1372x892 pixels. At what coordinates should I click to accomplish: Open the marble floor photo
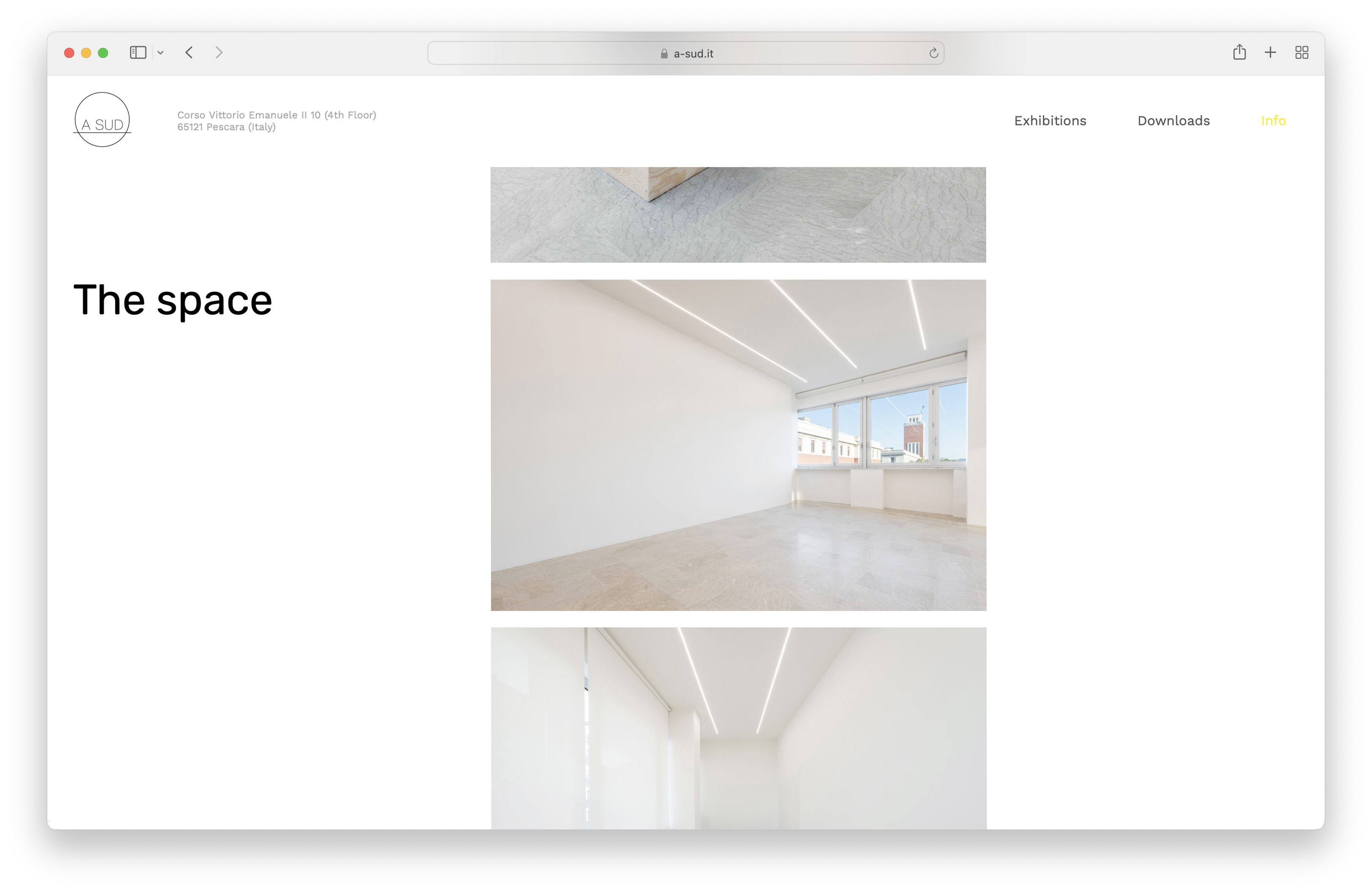(738, 215)
